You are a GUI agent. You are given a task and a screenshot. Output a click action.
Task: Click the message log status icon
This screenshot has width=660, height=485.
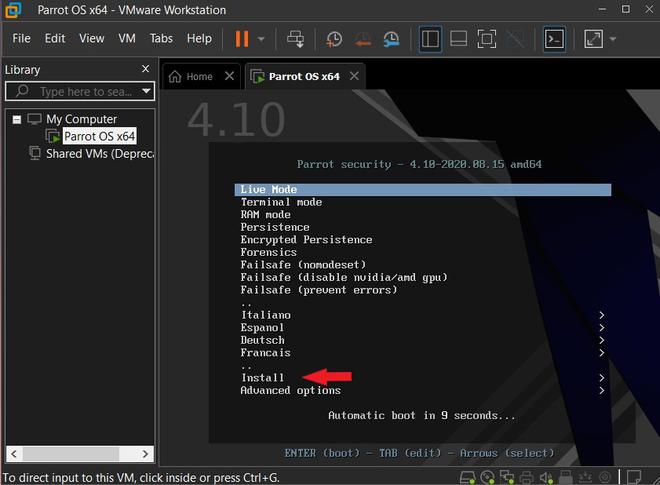click(633, 477)
